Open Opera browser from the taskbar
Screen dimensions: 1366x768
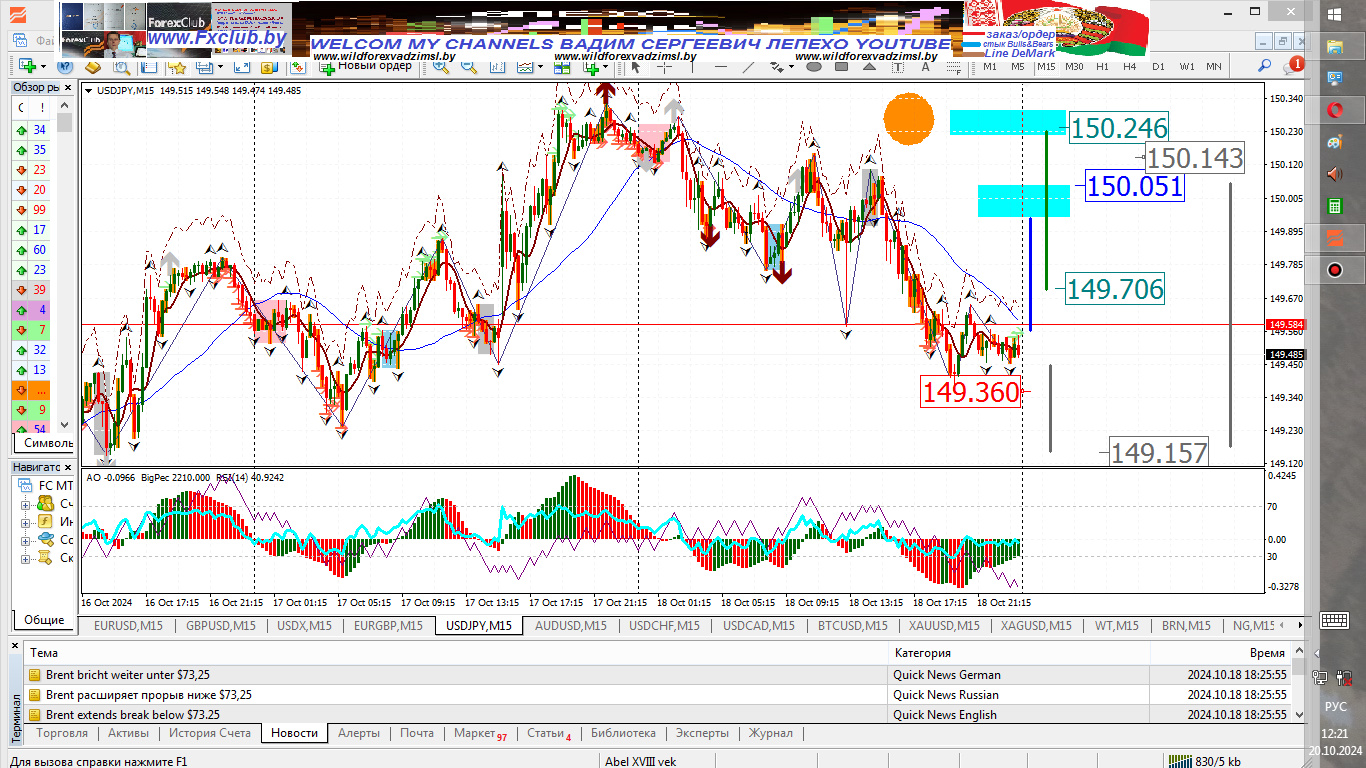click(x=1334, y=109)
